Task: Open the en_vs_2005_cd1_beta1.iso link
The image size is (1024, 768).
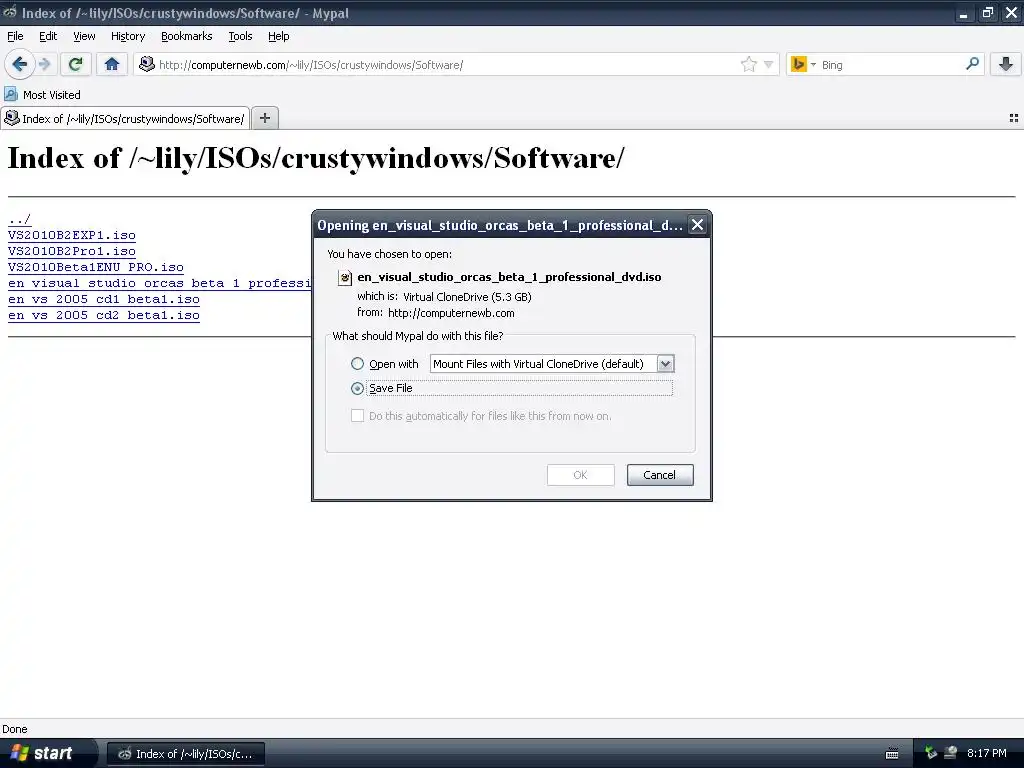Action: pyautogui.click(x=104, y=299)
